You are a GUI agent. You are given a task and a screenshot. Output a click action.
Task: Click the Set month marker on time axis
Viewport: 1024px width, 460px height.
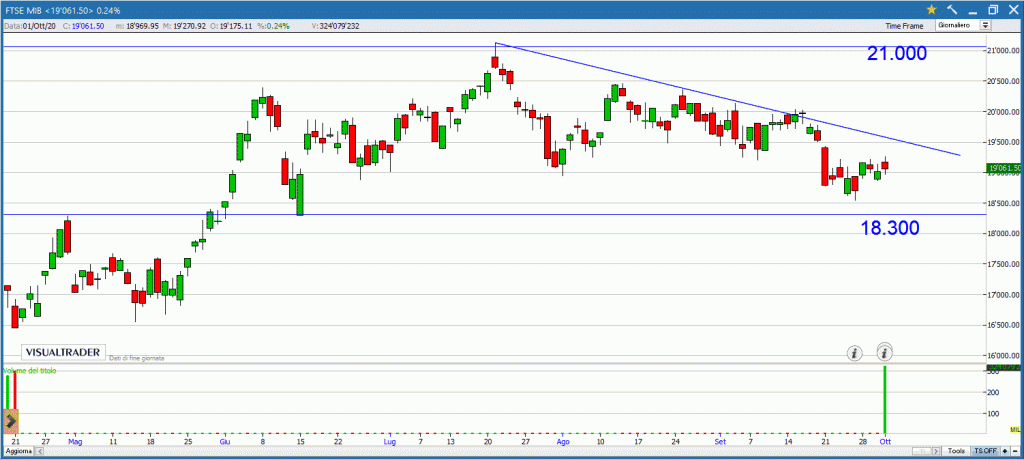click(x=720, y=442)
